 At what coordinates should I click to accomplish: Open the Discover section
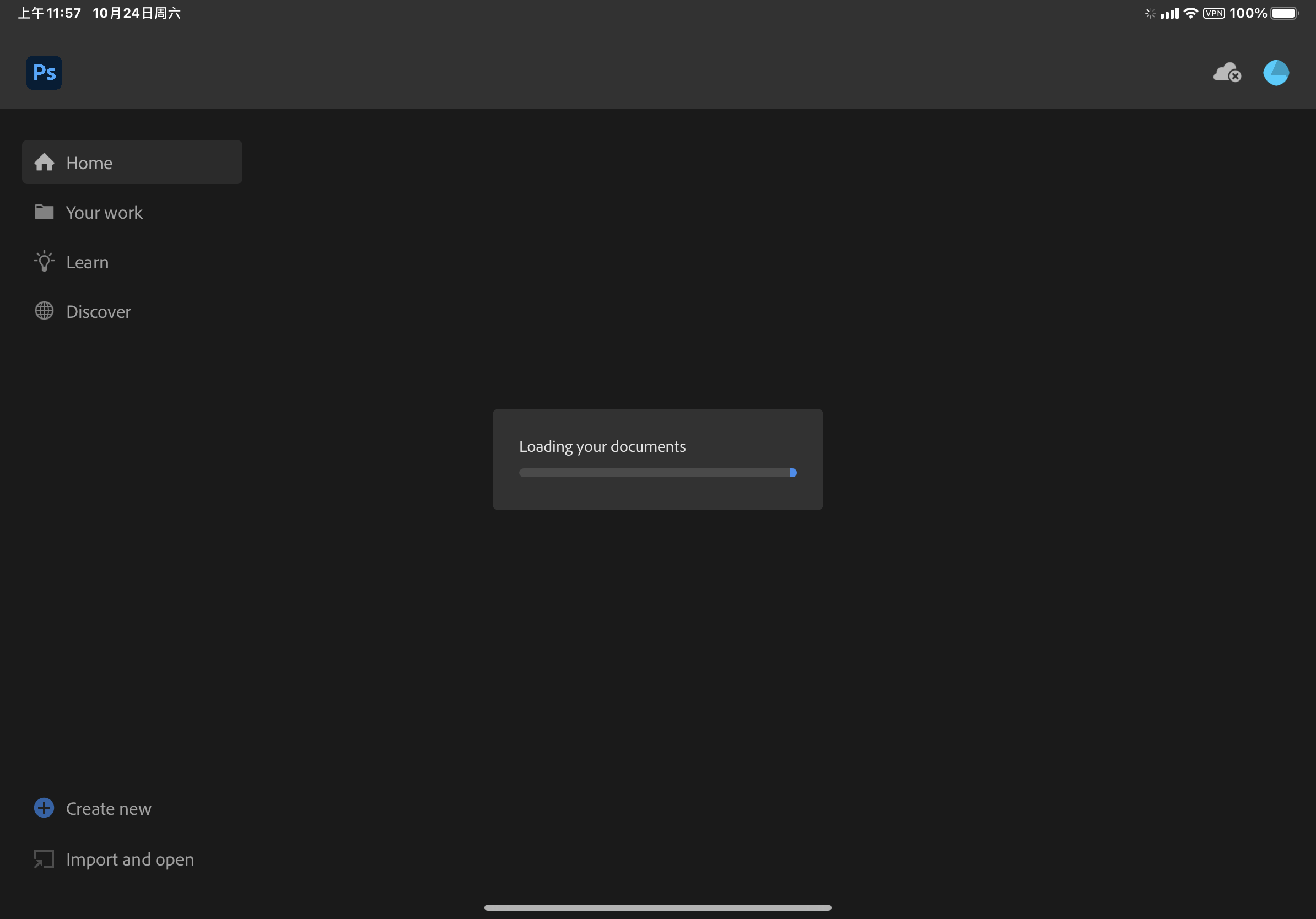[x=99, y=311]
